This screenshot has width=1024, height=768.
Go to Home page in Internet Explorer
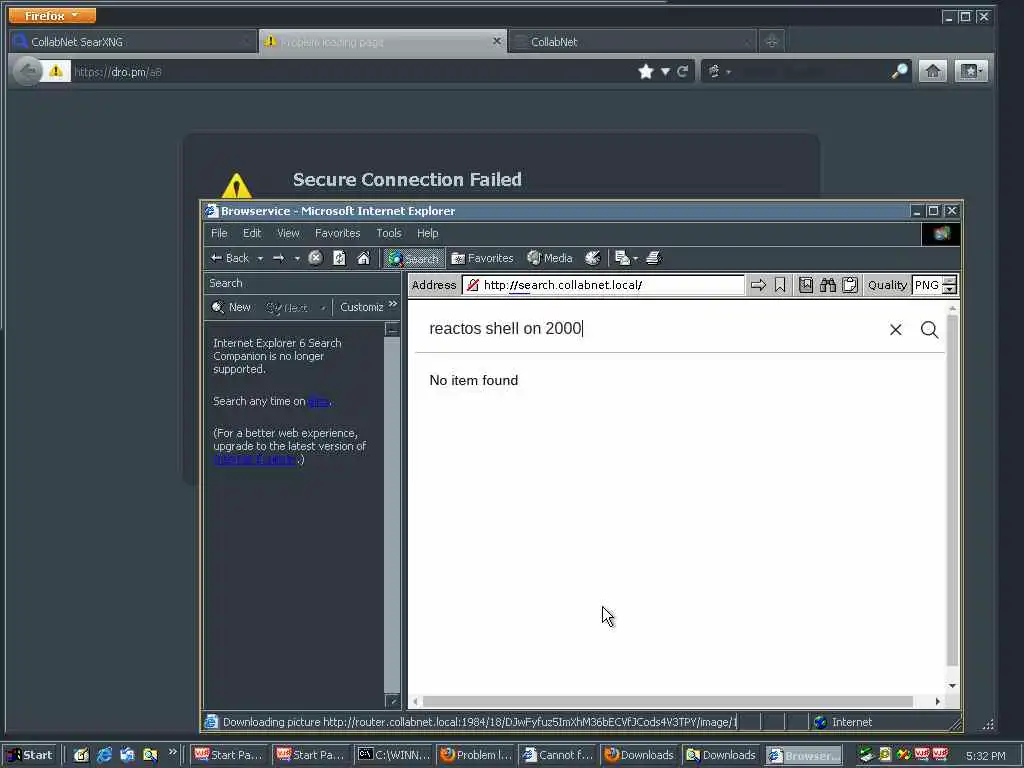pyautogui.click(x=364, y=258)
